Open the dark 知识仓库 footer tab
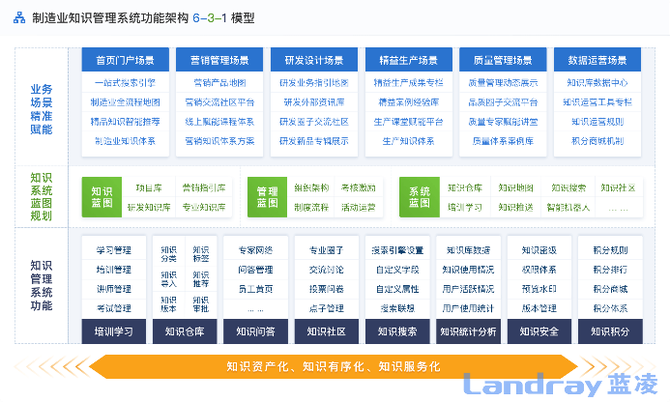670x402 pixels. click(185, 331)
